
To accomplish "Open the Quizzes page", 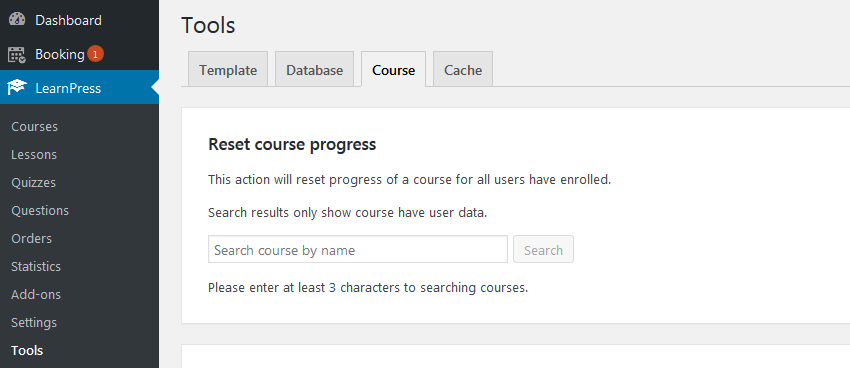I will pyautogui.click(x=34, y=183).
